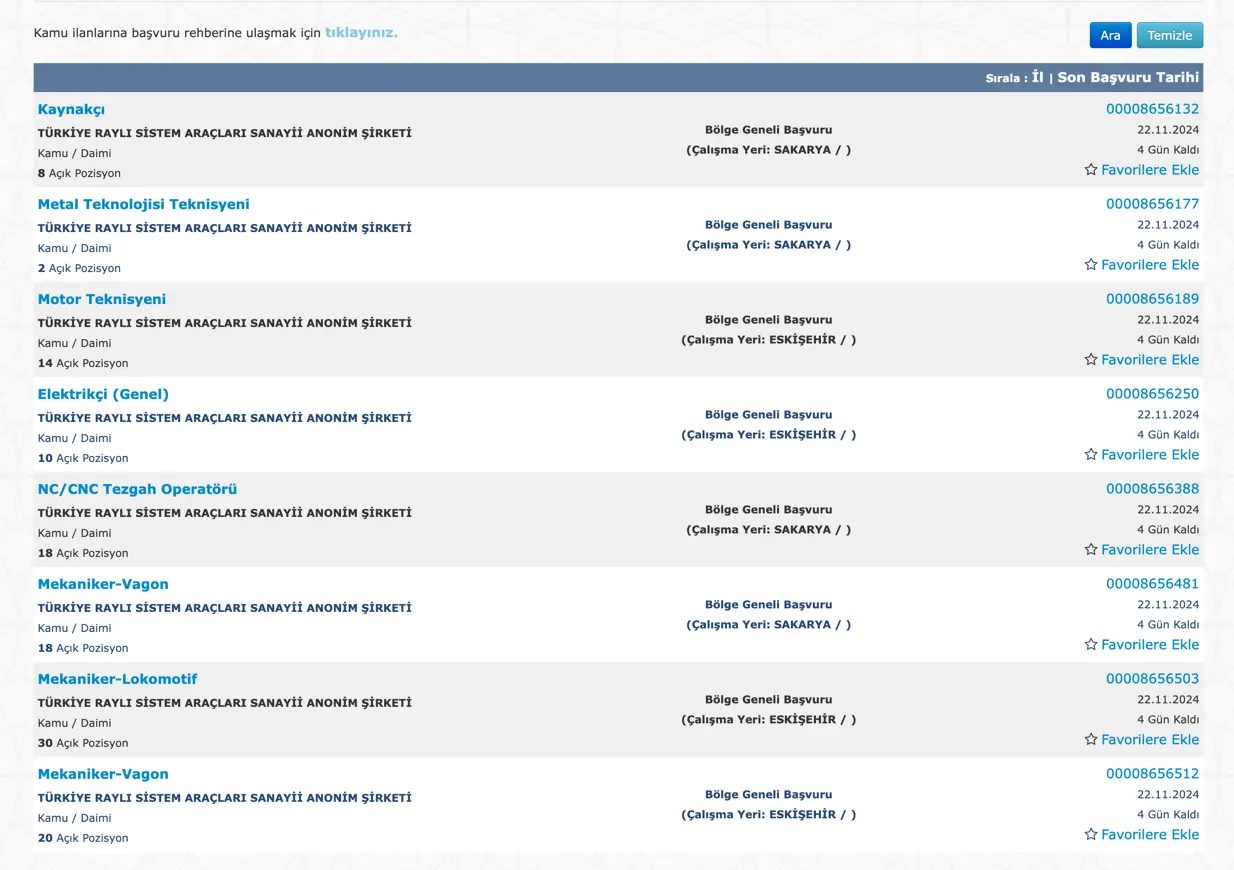This screenshot has width=1234, height=870.
Task: Open listing number 00008656481
Action: [x=1152, y=584]
